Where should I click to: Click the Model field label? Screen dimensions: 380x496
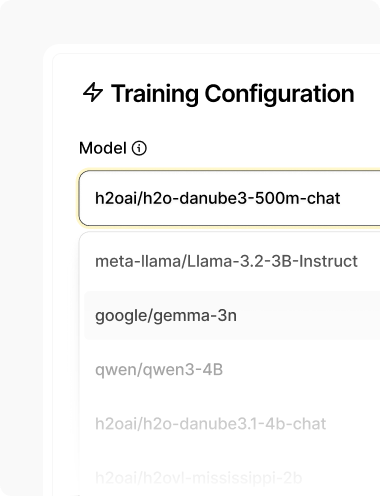103,148
